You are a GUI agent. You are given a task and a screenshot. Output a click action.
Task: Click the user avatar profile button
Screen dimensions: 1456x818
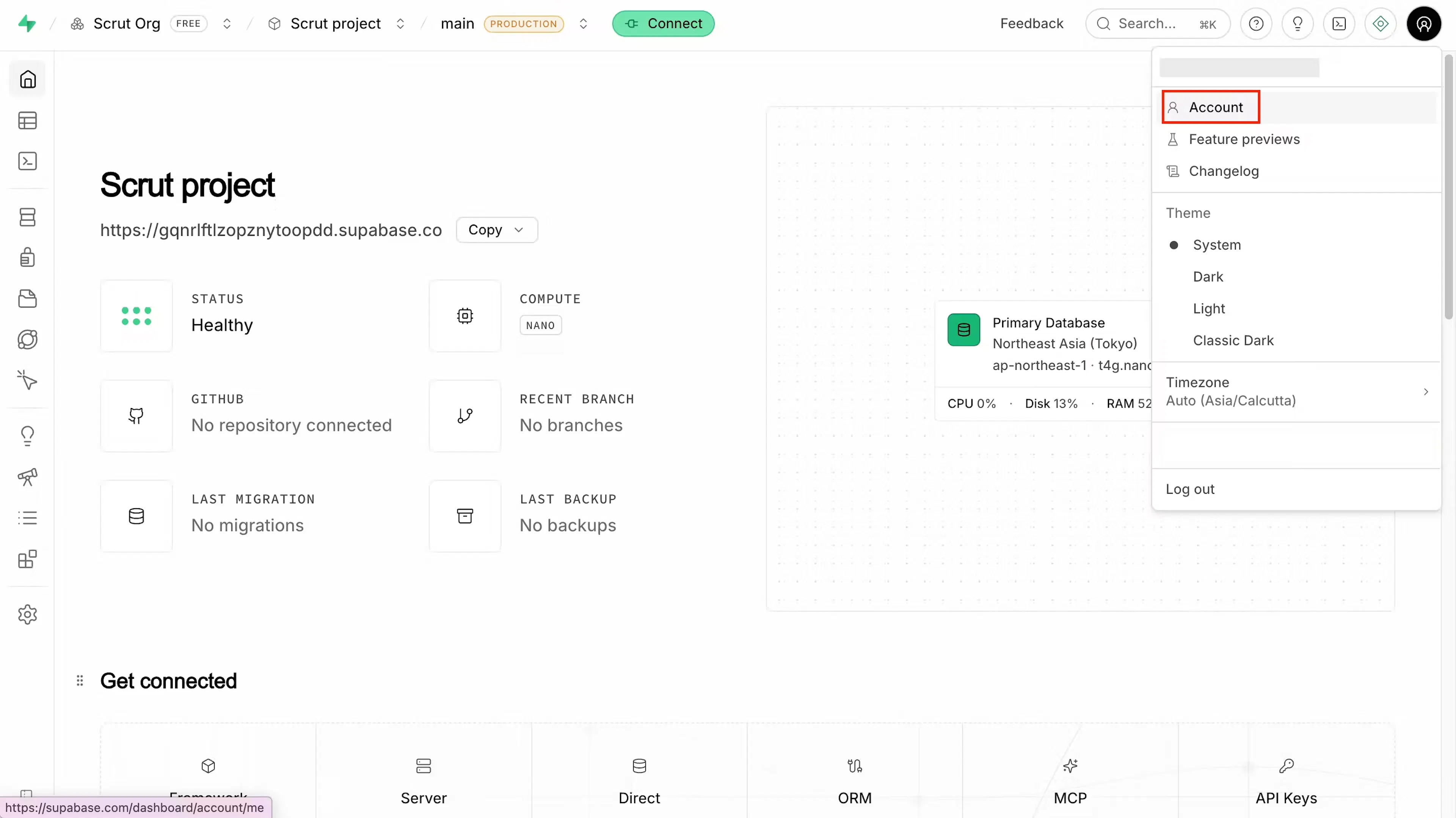click(1424, 24)
